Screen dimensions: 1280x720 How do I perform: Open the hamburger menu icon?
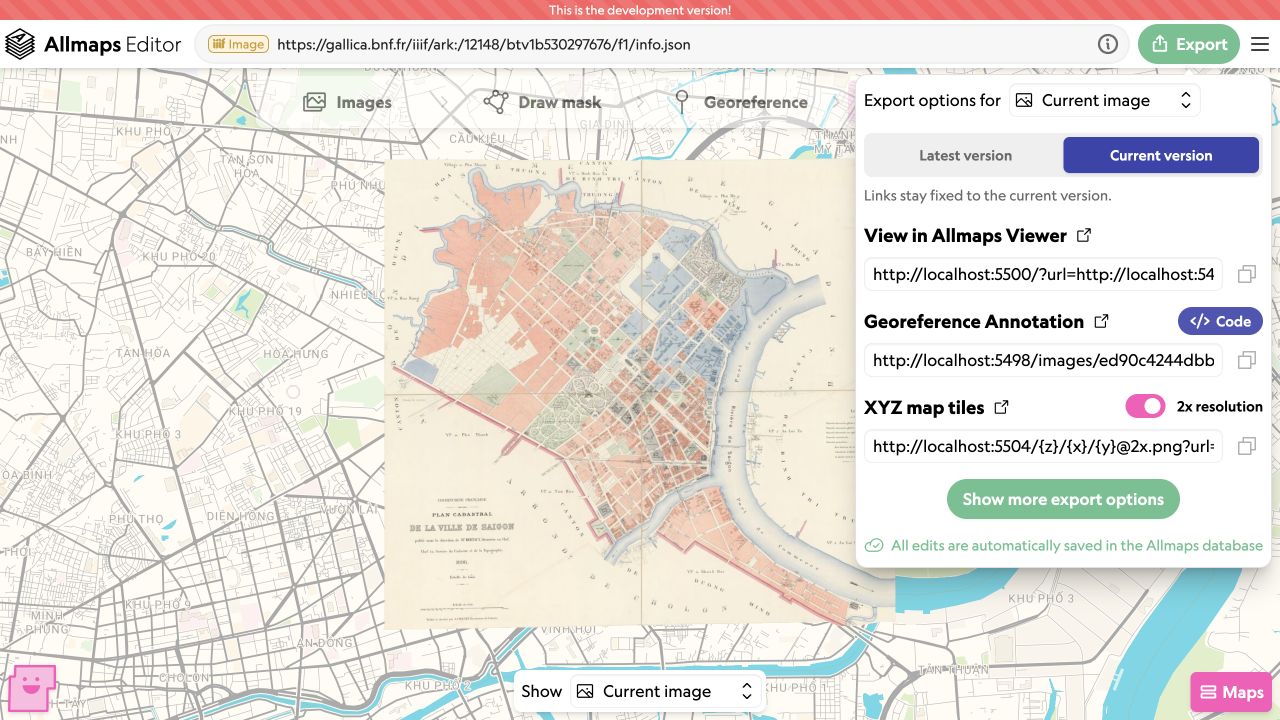[1260, 44]
